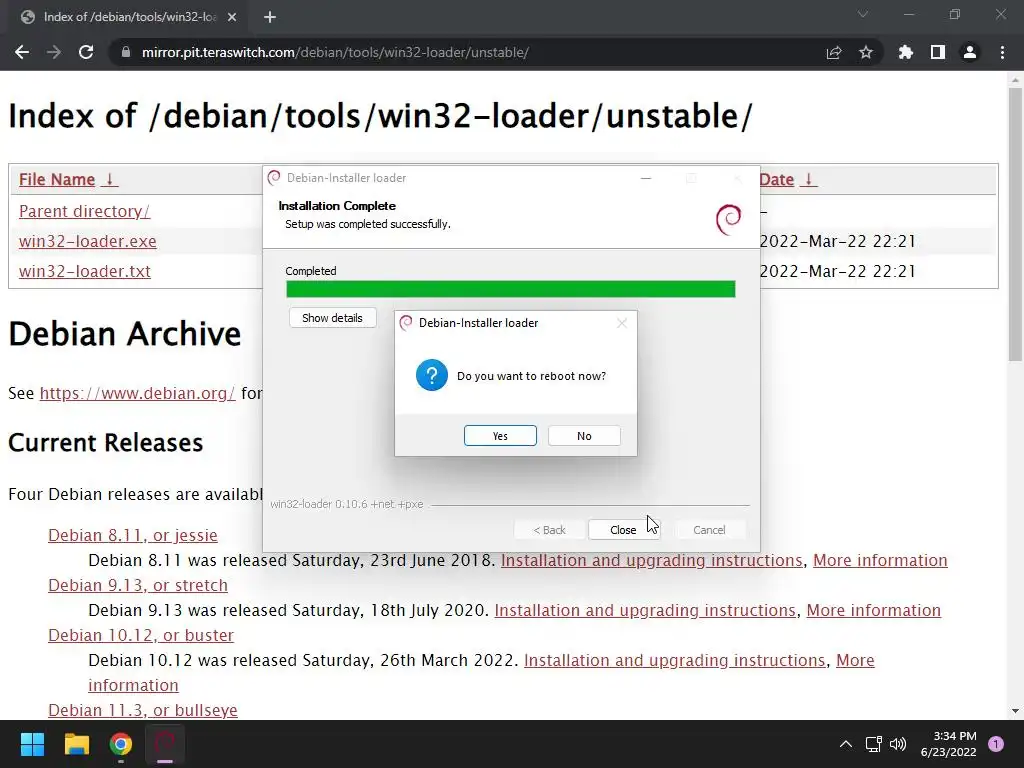Image resolution: width=1024 pixels, height=768 pixels.
Task: Show details in installer window
Action: pyautogui.click(x=332, y=318)
